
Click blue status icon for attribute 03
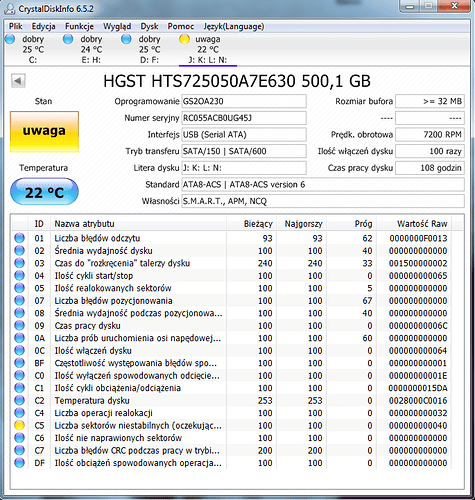click(19, 263)
